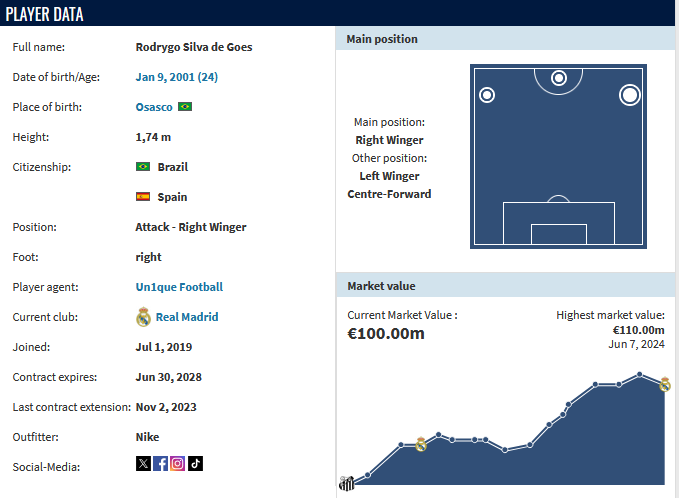Image resolution: width=679 pixels, height=498 pixels.
Task: Open the X (Twitter) social media icon
Action: pos(143,463)
